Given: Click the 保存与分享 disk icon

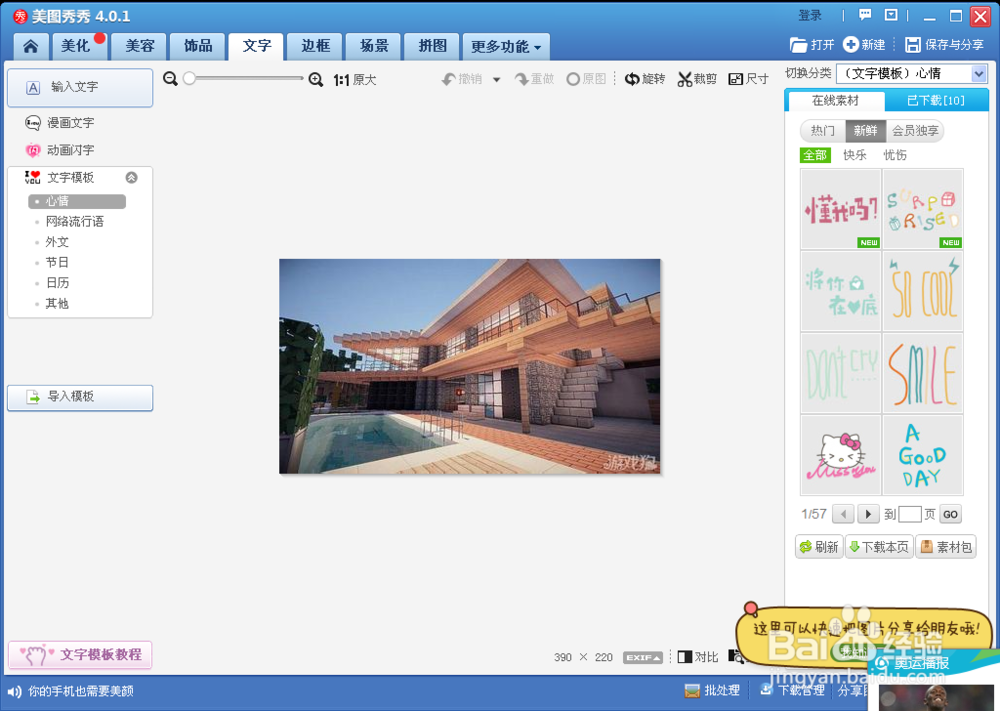Looking at the screenshot, I should (x=913, y=45).
